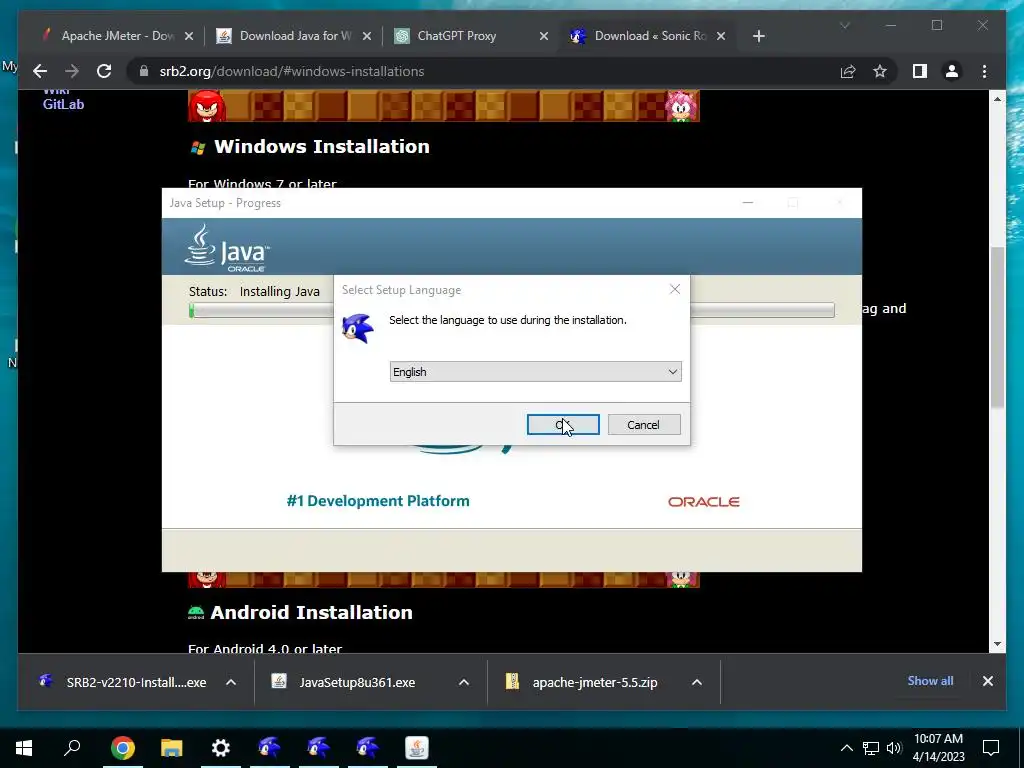Reload the srb2.org page
This screenshot has height=768, width=1024.
pos(104,71)
